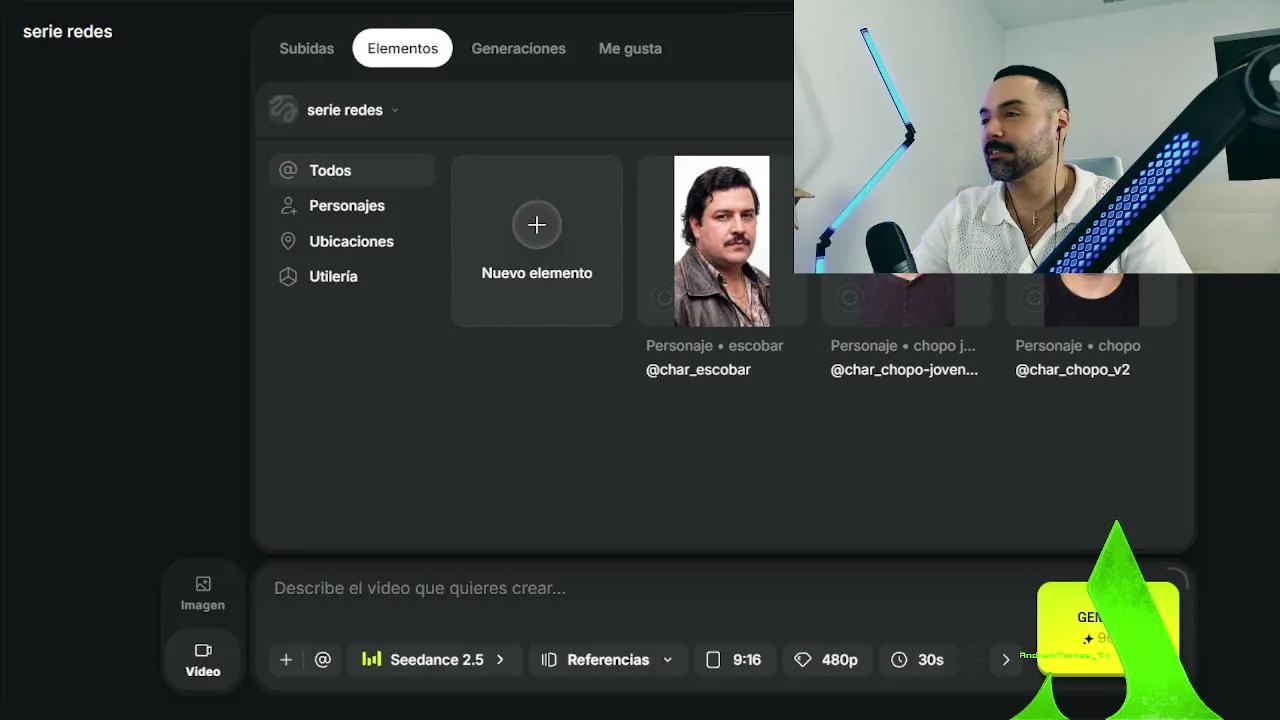
Task: Click the @char_escobar tag text
Action: click(698, 370)
